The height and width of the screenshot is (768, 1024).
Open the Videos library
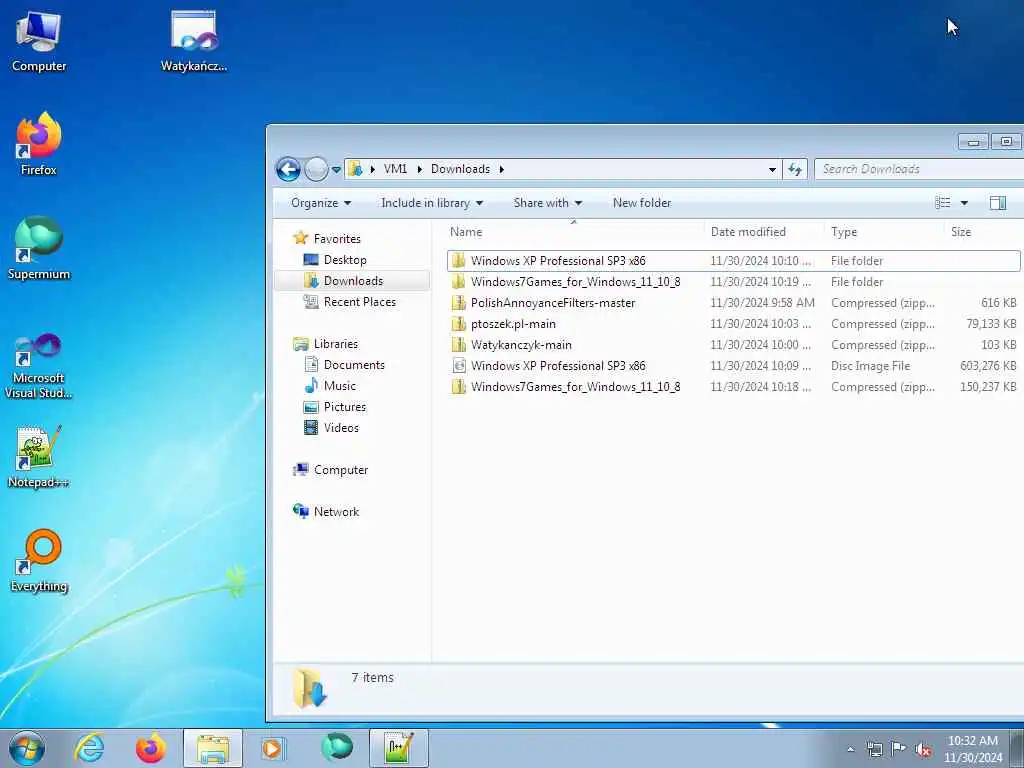click(341, 427)
